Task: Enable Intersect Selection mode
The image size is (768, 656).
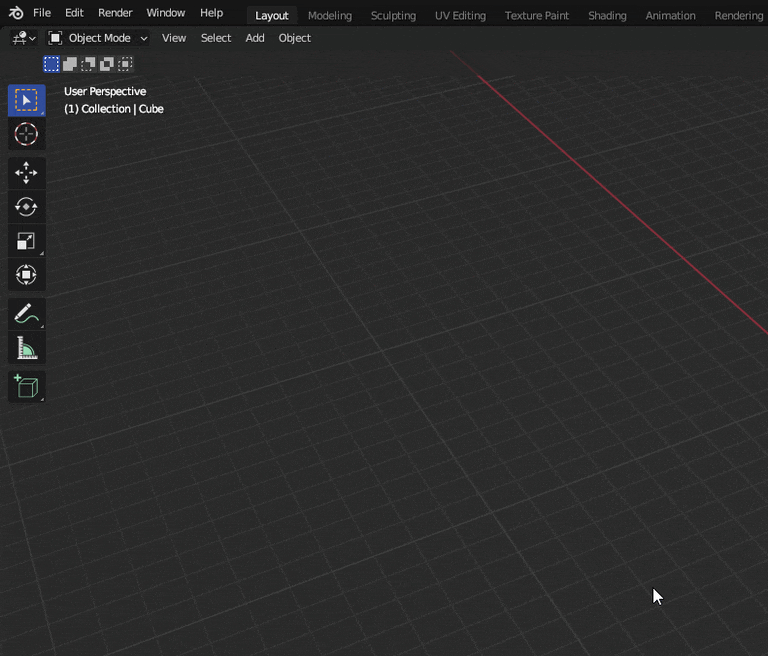Action: coord(125,64)
